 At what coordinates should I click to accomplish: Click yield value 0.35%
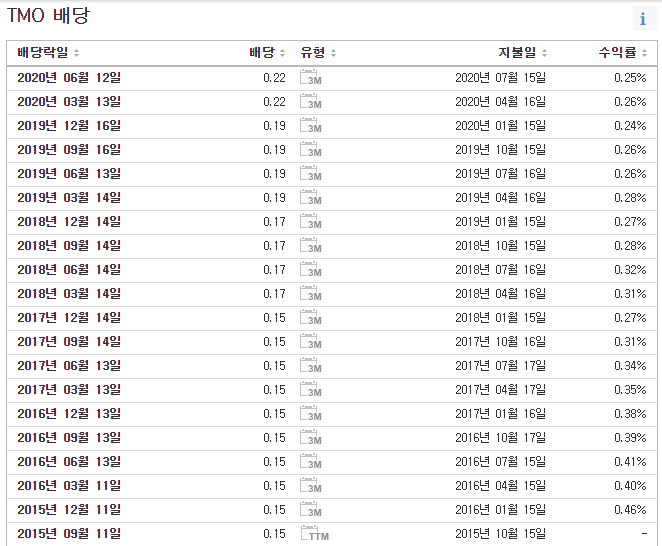click(x=630, y=391)
